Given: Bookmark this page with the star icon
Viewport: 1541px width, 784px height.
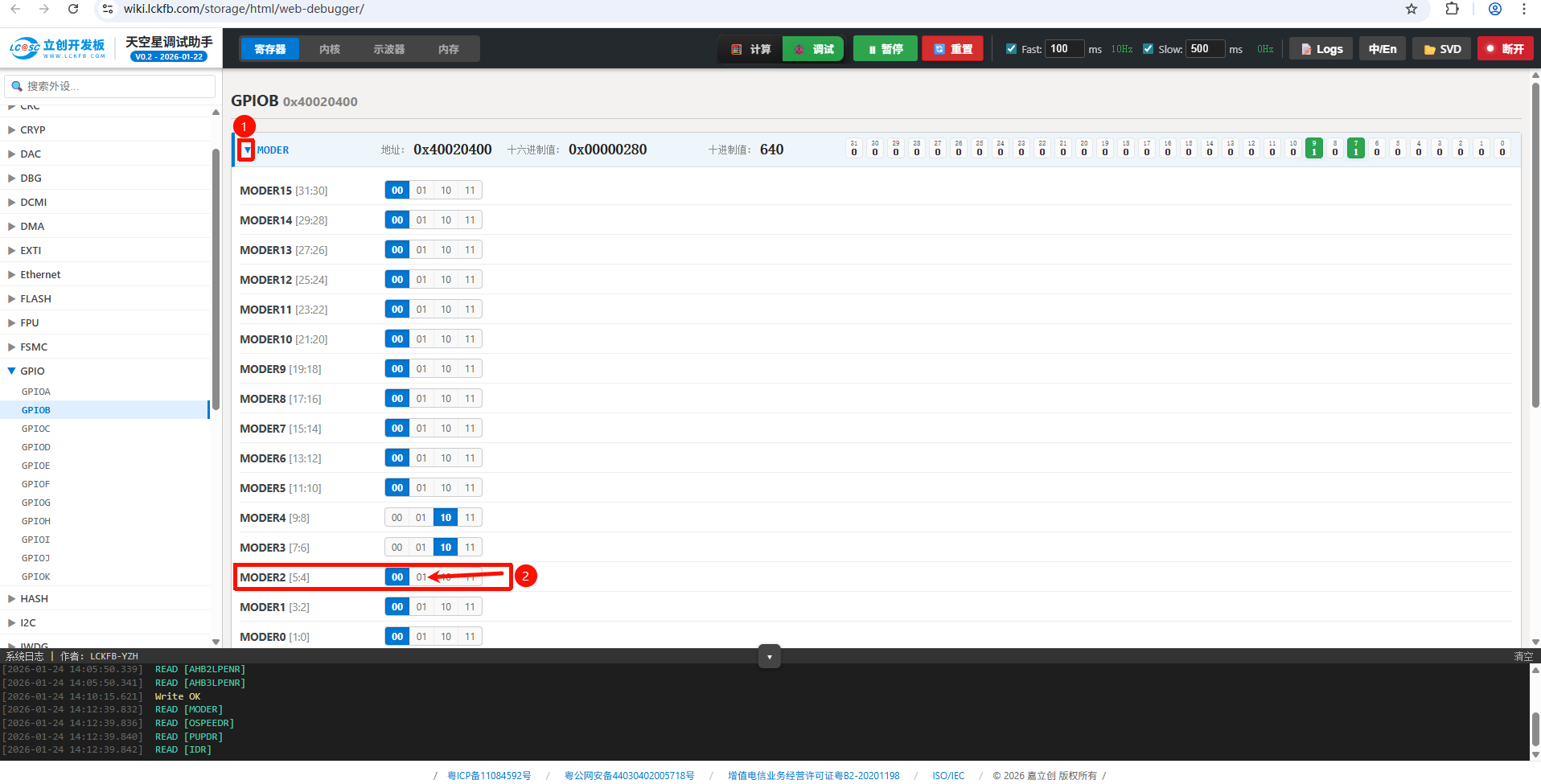Looking at the screenshot, I should point(1412,9).
